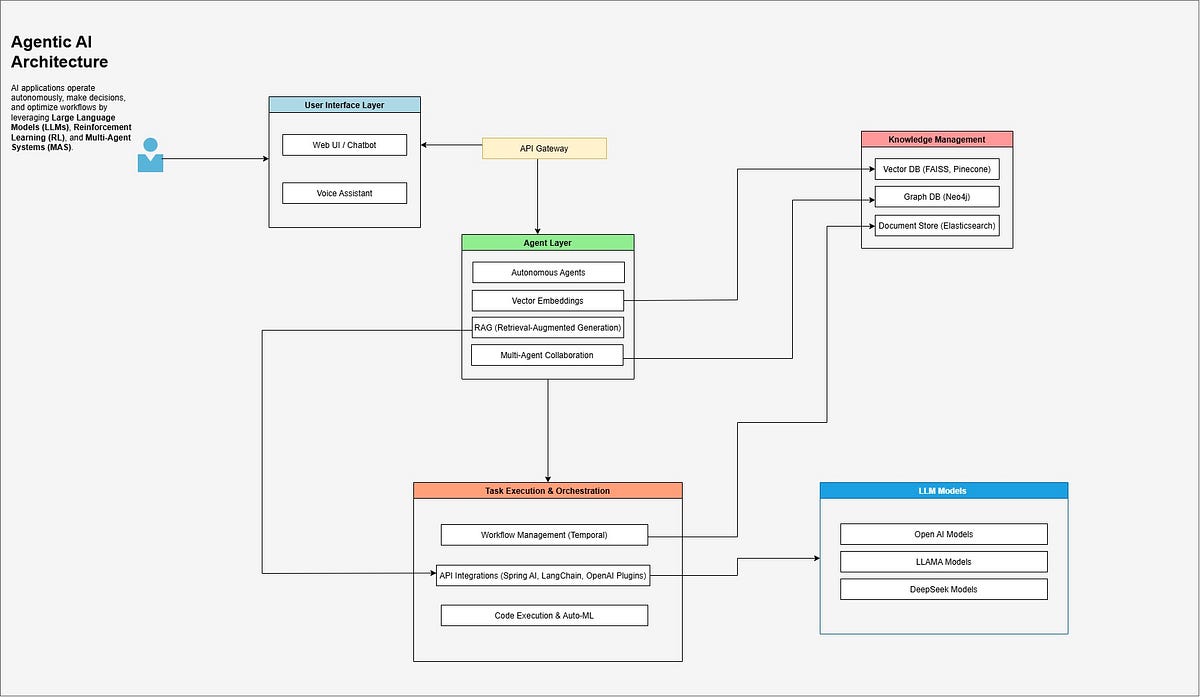The width and height of the screenshot is (1200, 697).
Task: Expand the LLM Models group
Action: pyautogui.click(x=943, y=490)
